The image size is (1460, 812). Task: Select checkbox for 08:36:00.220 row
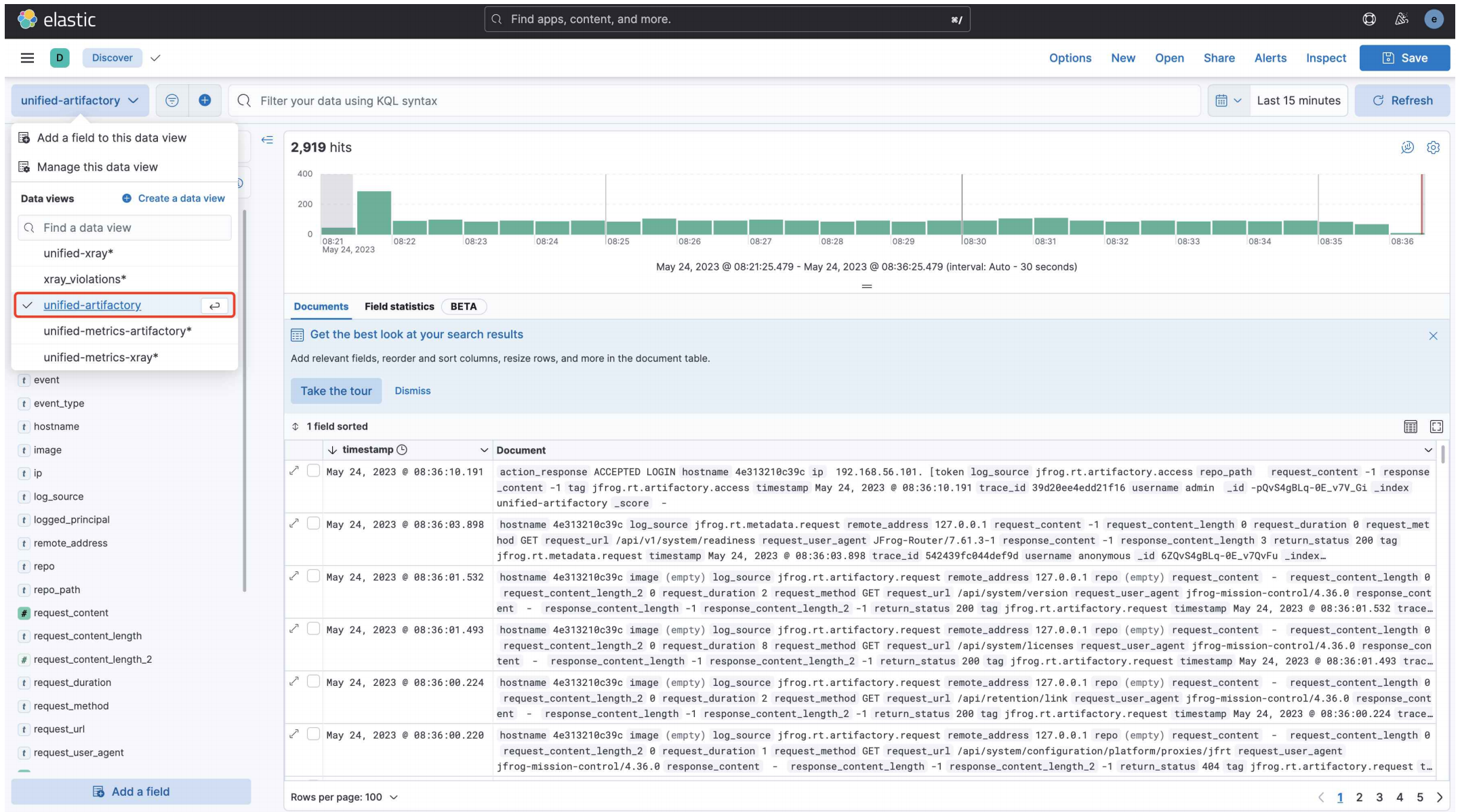pos(313,734)
